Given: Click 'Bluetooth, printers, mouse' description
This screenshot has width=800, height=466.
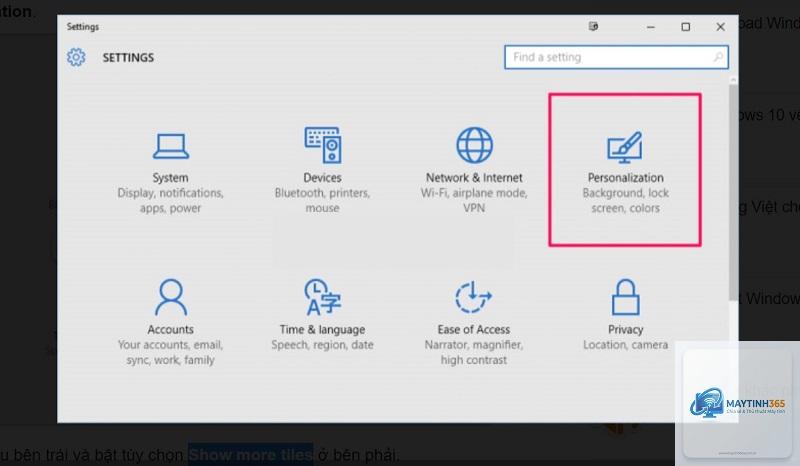Looking at the screenshot, I should coord(322,201).
